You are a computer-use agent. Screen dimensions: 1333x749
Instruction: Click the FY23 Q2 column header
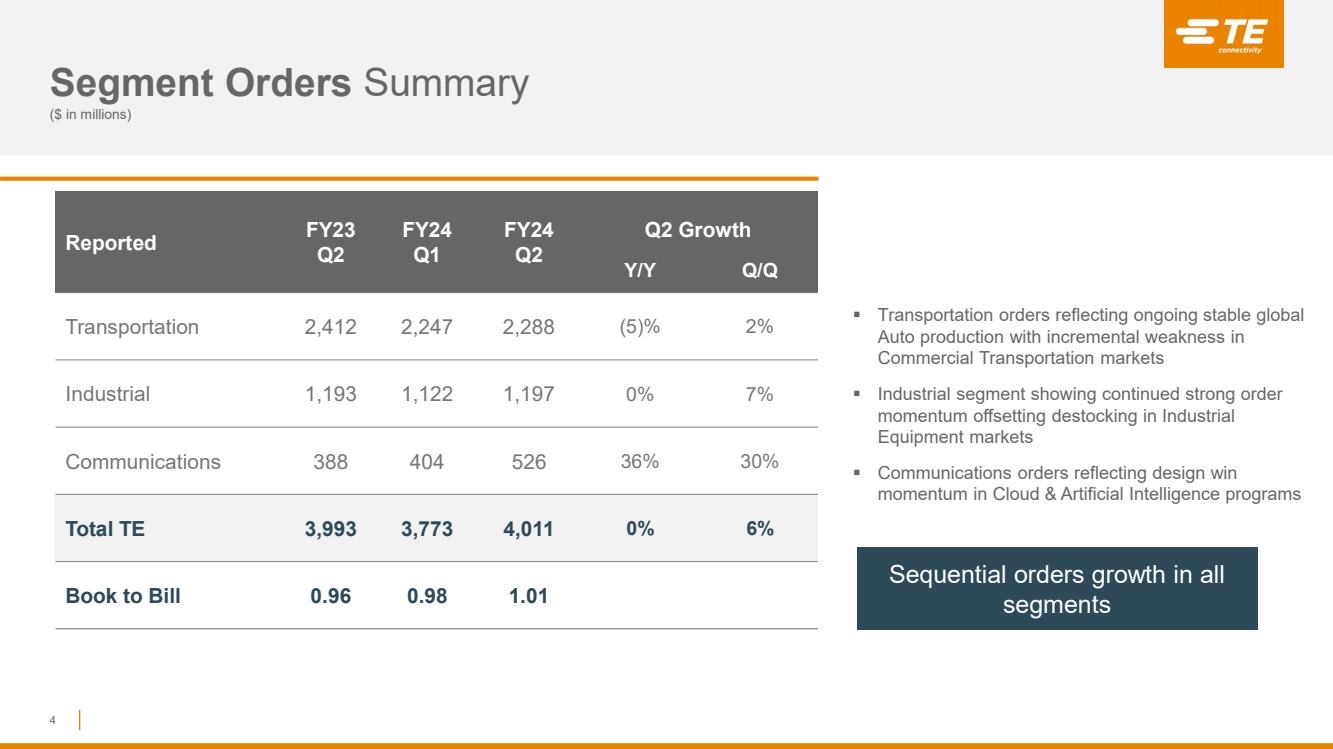click(331, 242)
